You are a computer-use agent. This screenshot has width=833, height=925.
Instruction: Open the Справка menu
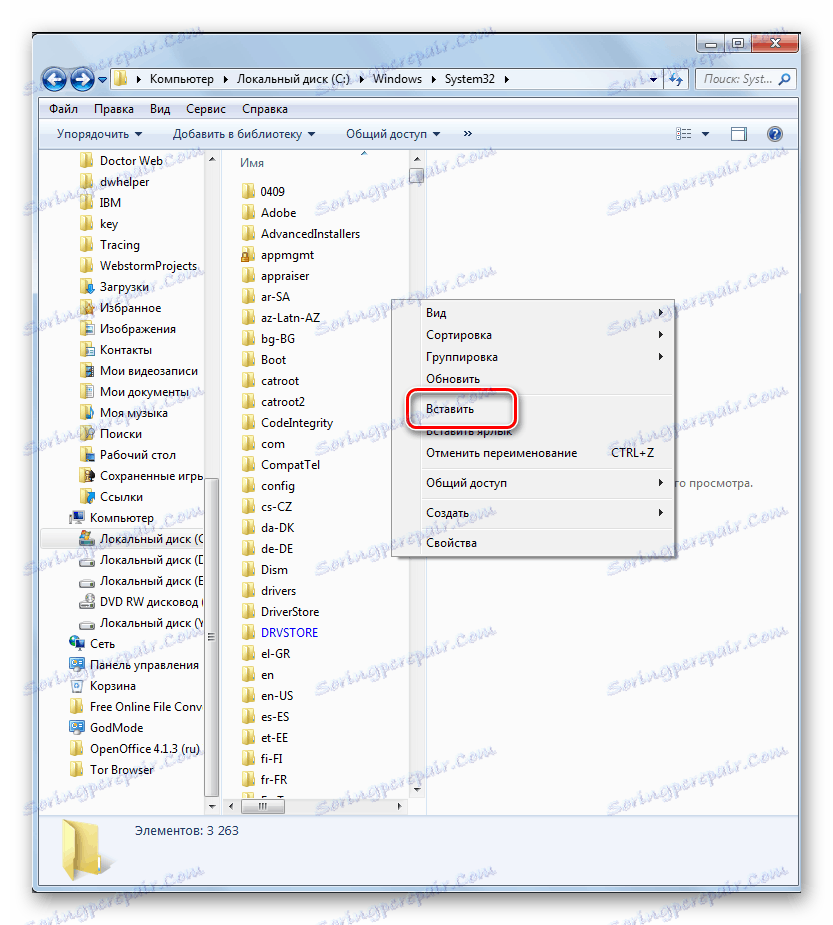coord(265,109)
